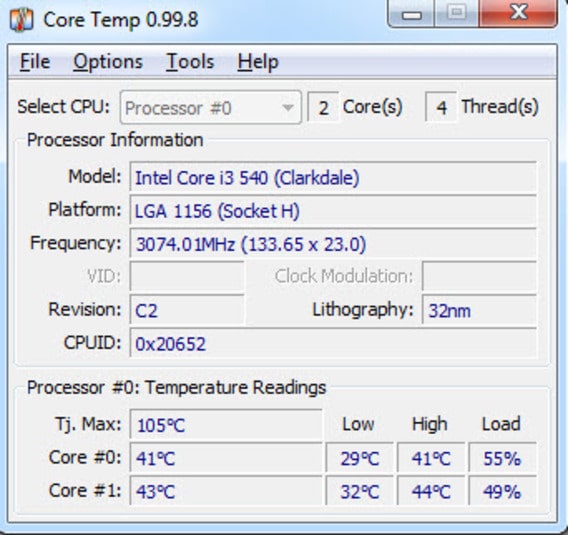Click the Core #0 load value 55%
The height and width of the screenshot is (535, 568).
coord(502,457)
